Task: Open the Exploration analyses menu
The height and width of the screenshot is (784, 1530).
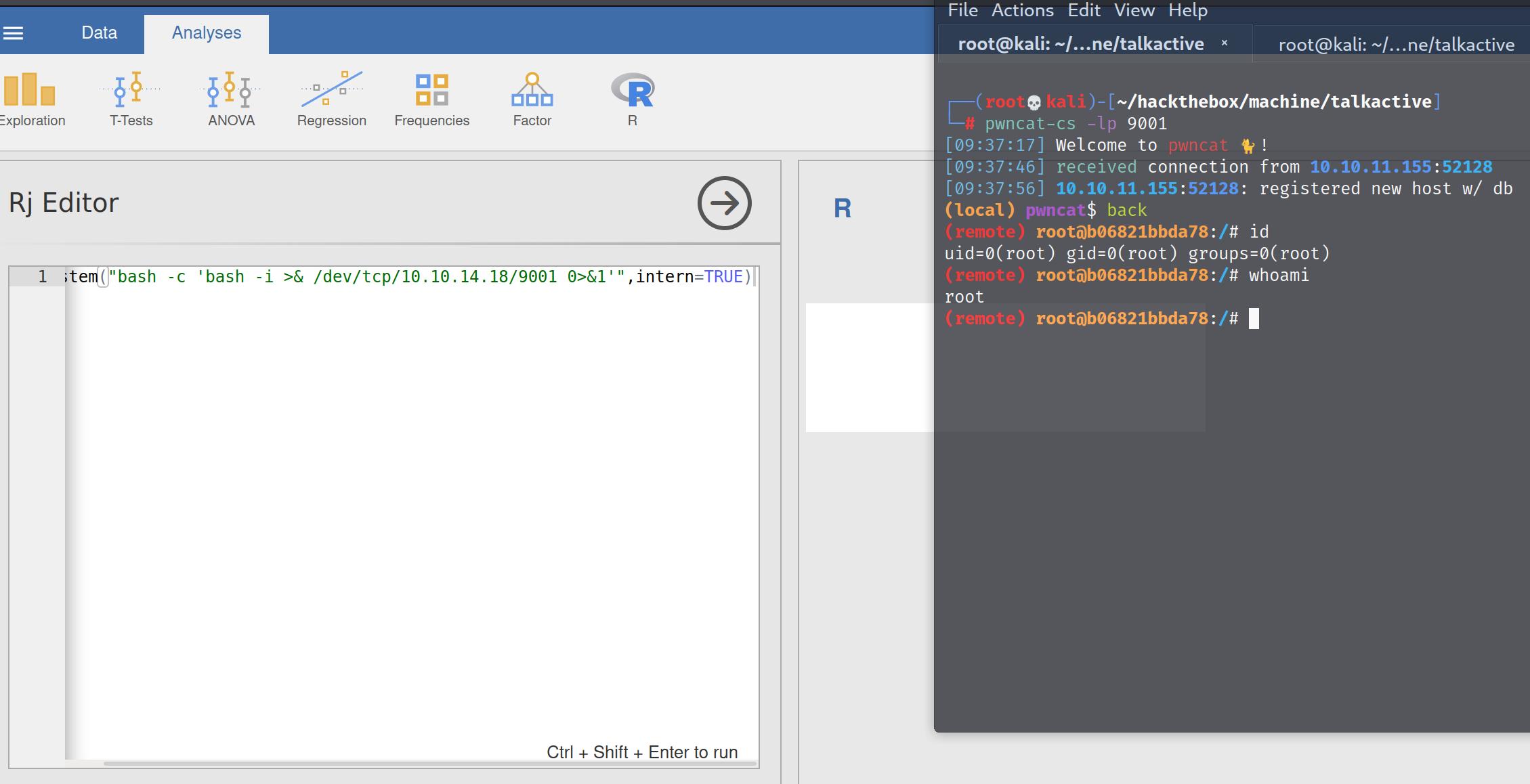Action: [28, 100]
